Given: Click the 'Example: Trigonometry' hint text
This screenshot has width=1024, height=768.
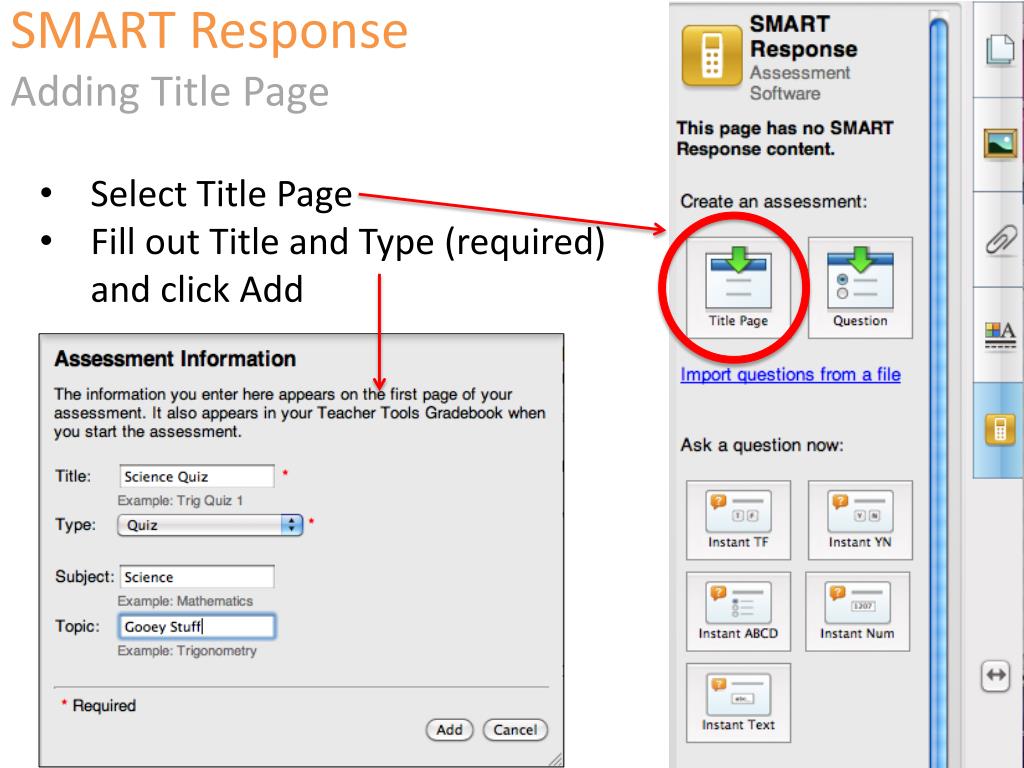Looking at the screenshot, I should click(x=187, y=651).
